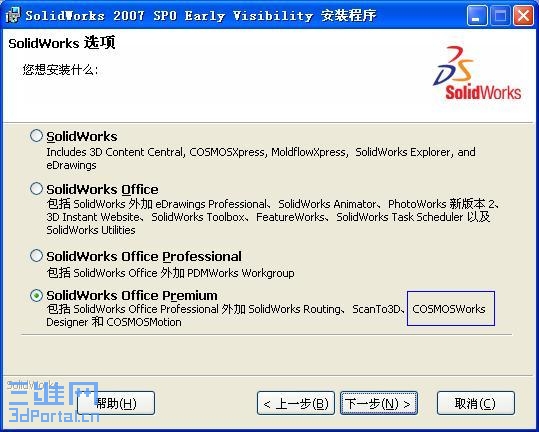Select the SolidWorks radio option
The height and width of the screenshot is (432, 539).
click(36, 136)
